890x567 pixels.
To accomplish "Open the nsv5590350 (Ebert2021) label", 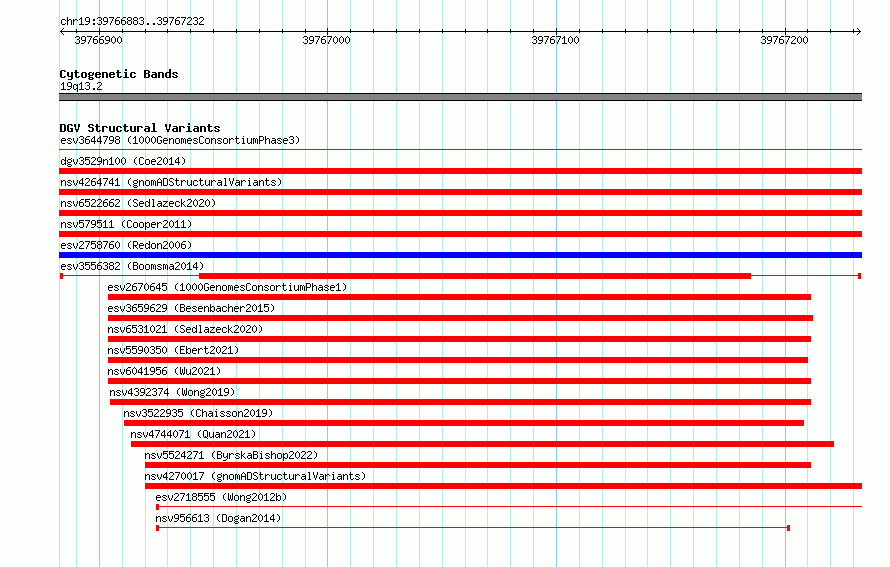I will (173, 350).
